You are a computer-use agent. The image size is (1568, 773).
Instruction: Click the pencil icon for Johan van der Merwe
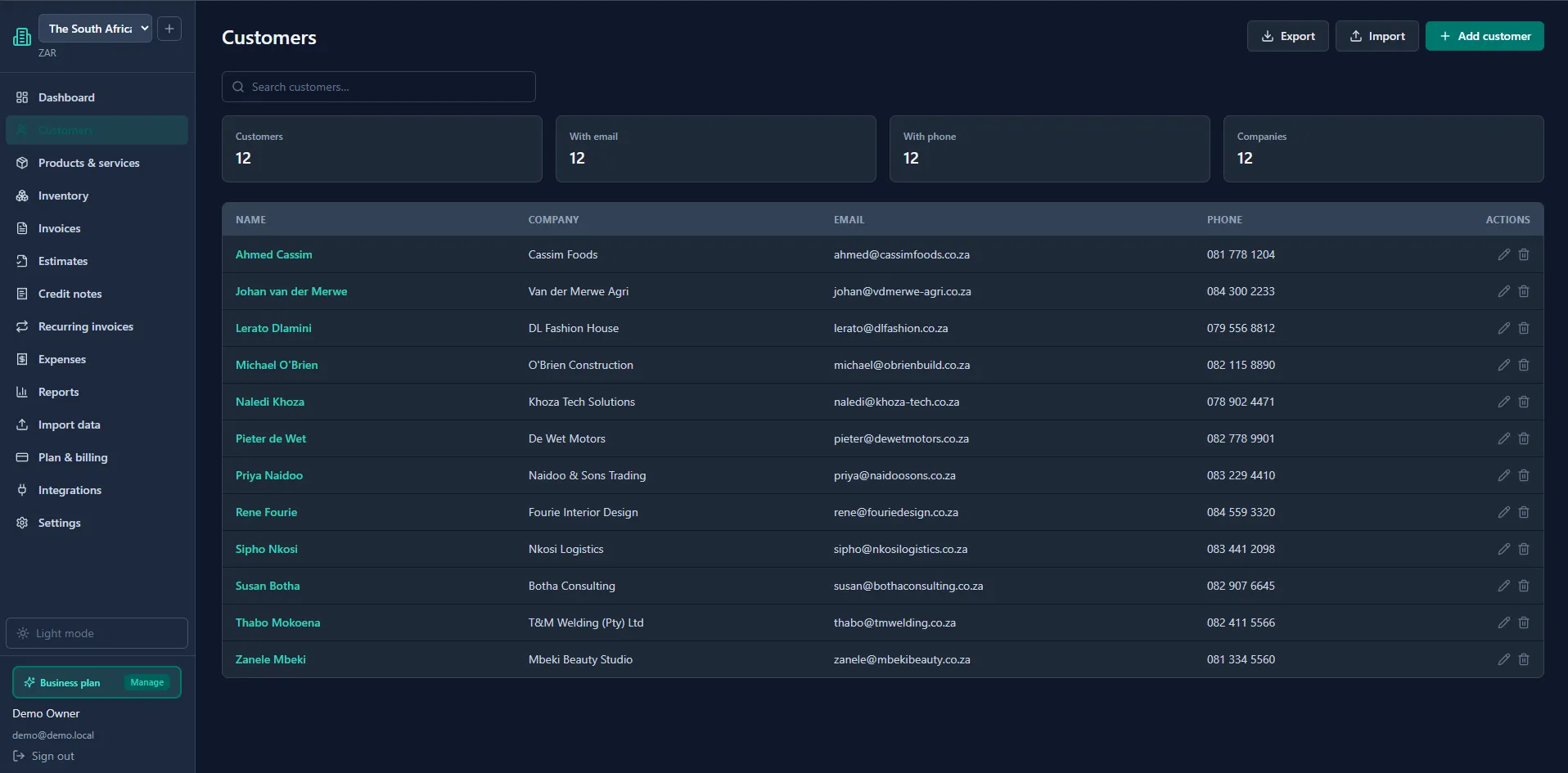click(1504, 291)
